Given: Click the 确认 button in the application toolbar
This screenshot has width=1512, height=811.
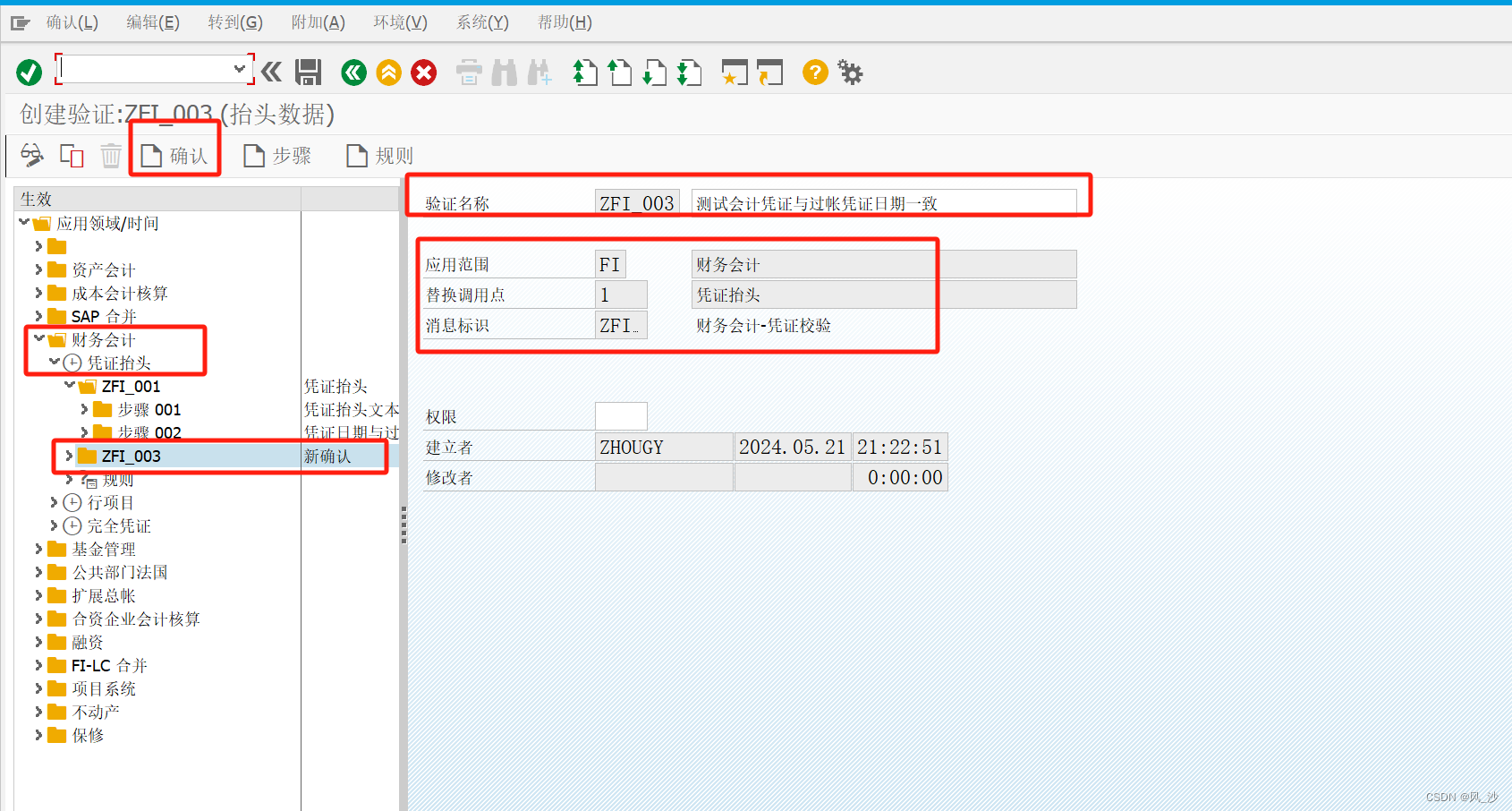Looking at the screenshot, I should (175, 155).
